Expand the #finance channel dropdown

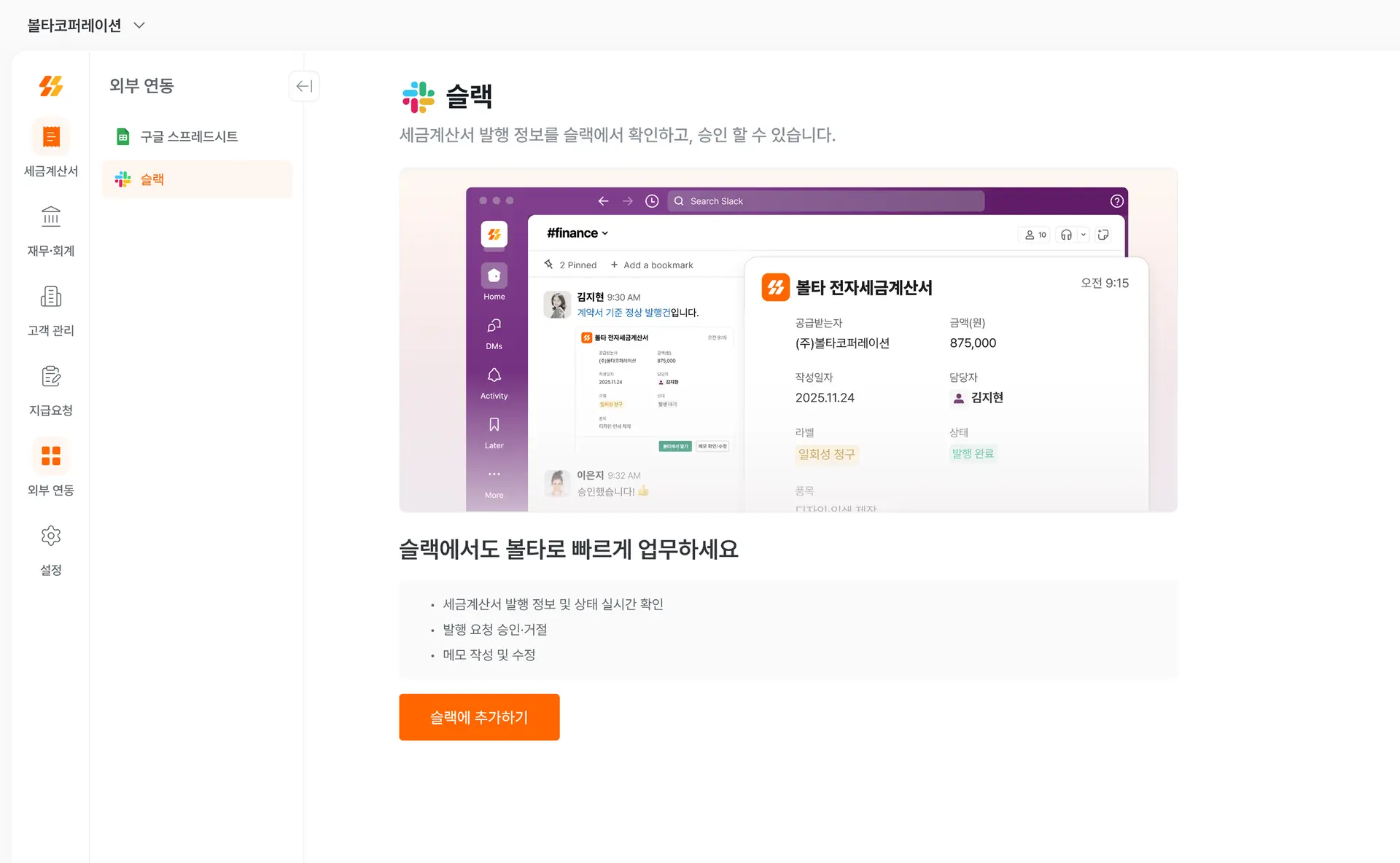point(576,233)
